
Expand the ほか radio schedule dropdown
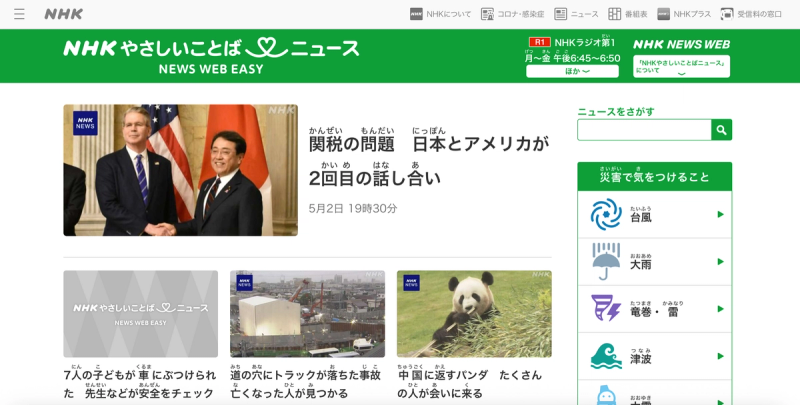click(x=572, y=71)
